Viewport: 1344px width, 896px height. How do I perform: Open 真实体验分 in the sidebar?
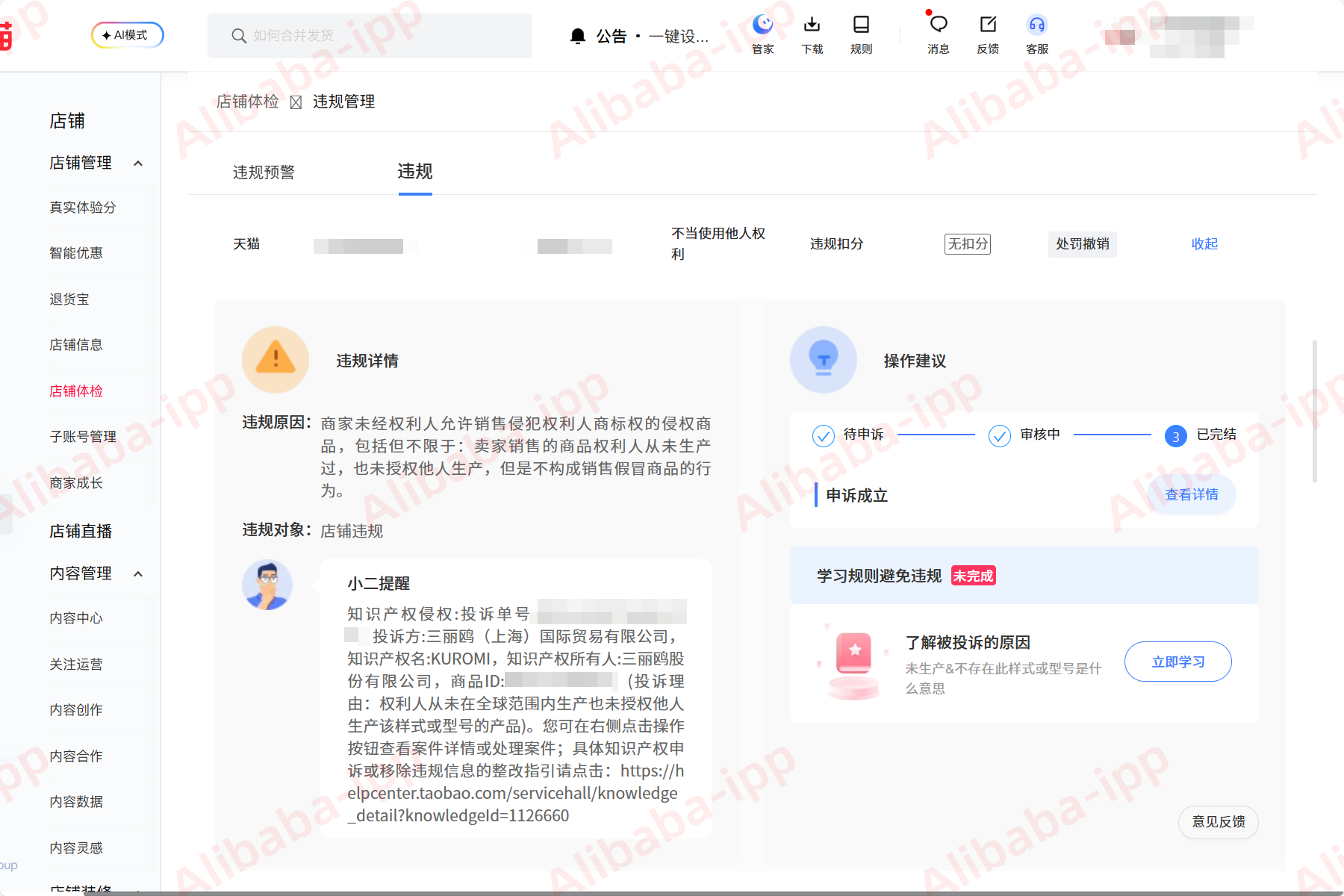pyautogui.click(x=83, y=207)
